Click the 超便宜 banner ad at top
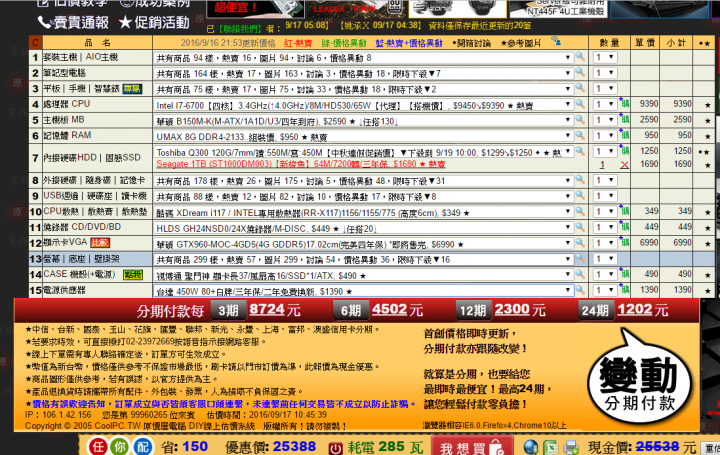Viewport: 720px width, 455px height. pos(255,8)
